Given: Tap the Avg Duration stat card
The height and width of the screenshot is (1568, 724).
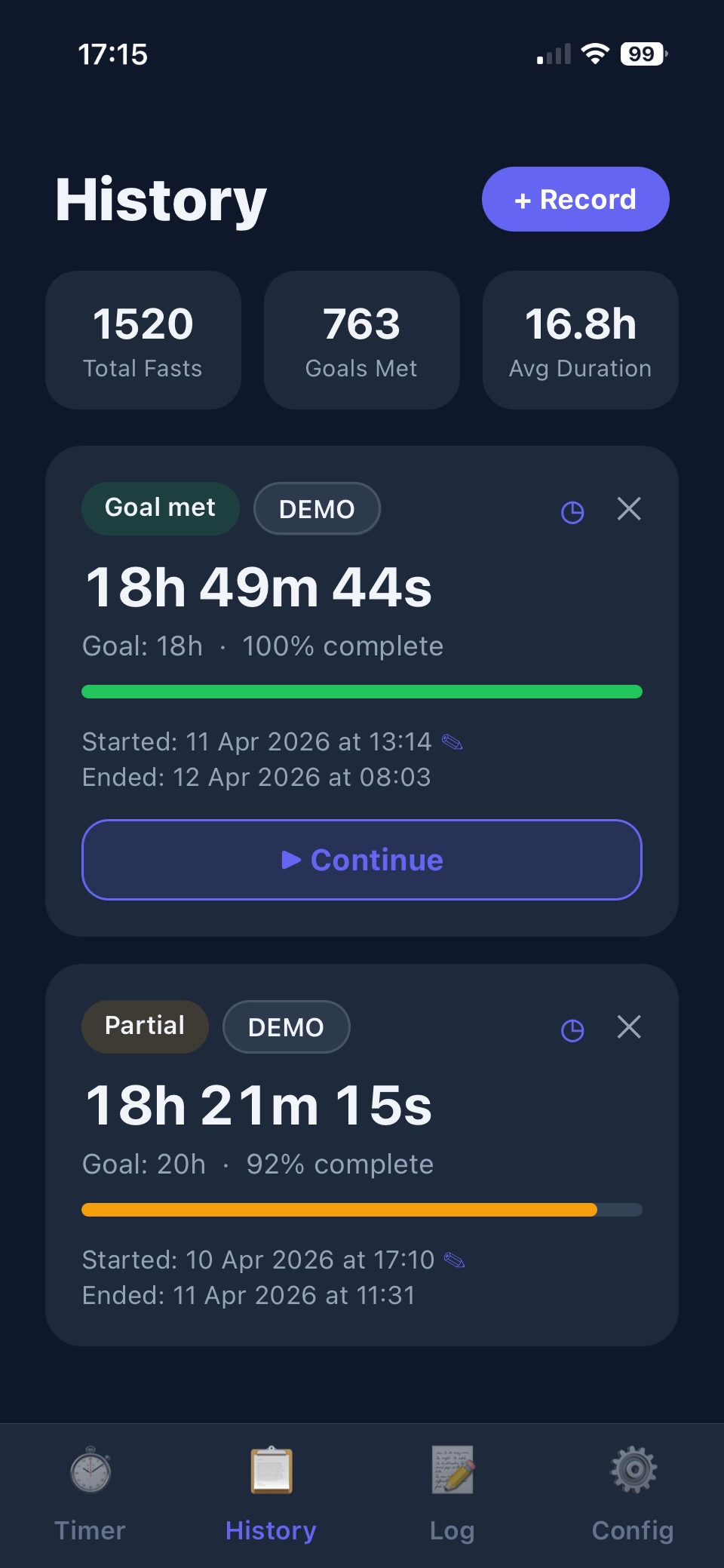Looking at the screenshot, I should (x=581, y=340).
